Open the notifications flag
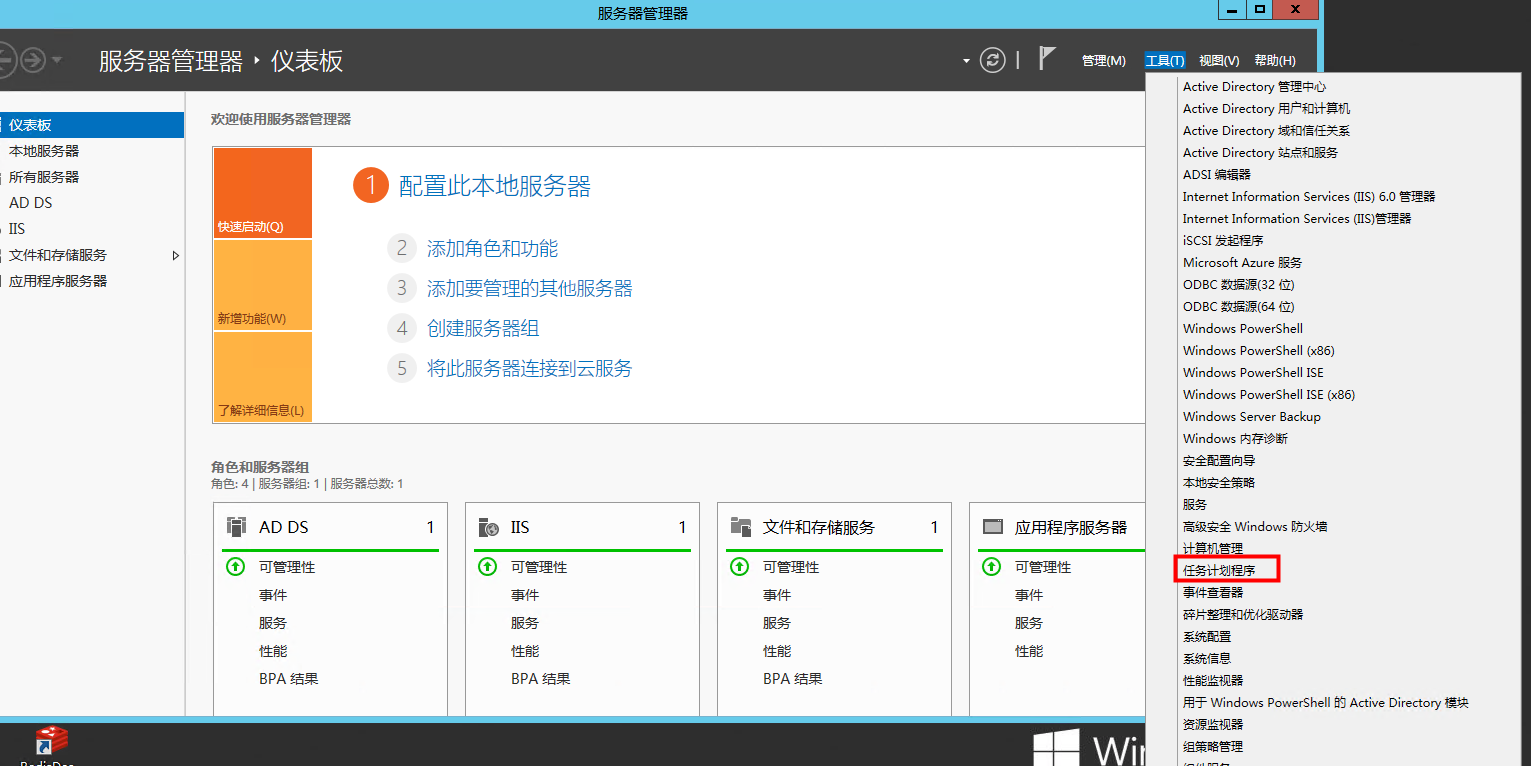 [1047, 59]
